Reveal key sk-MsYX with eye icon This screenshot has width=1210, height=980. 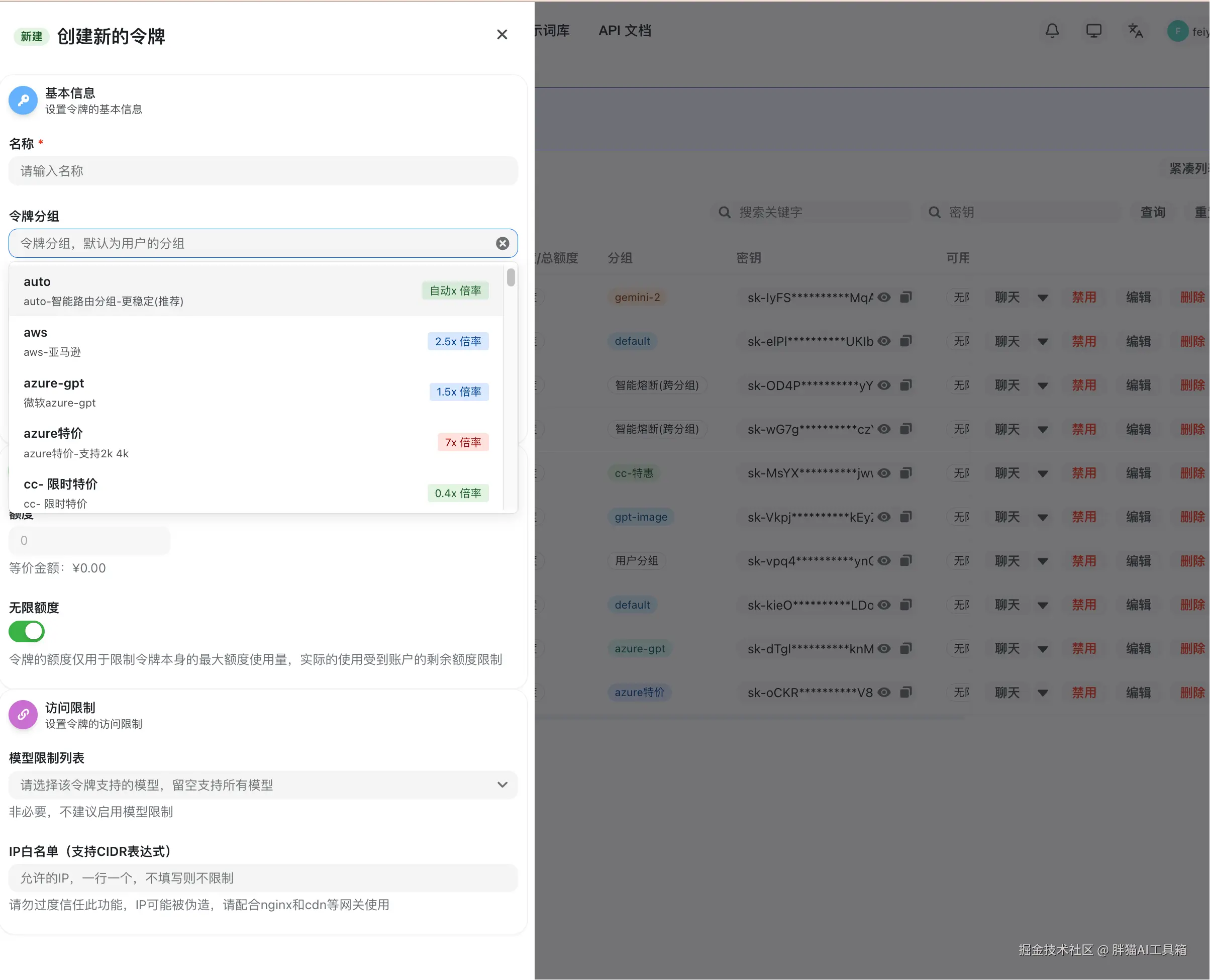click(x=884, y=473)
